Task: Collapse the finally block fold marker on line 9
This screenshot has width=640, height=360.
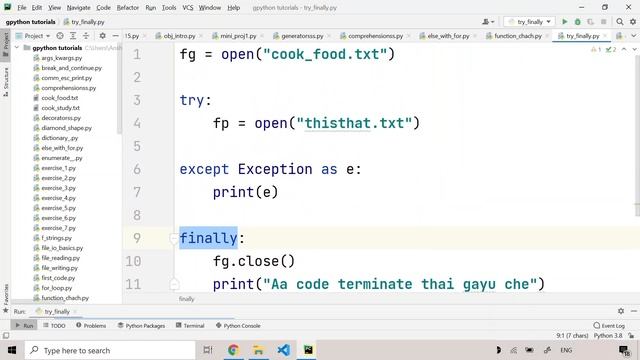Action: click(174, 238)
